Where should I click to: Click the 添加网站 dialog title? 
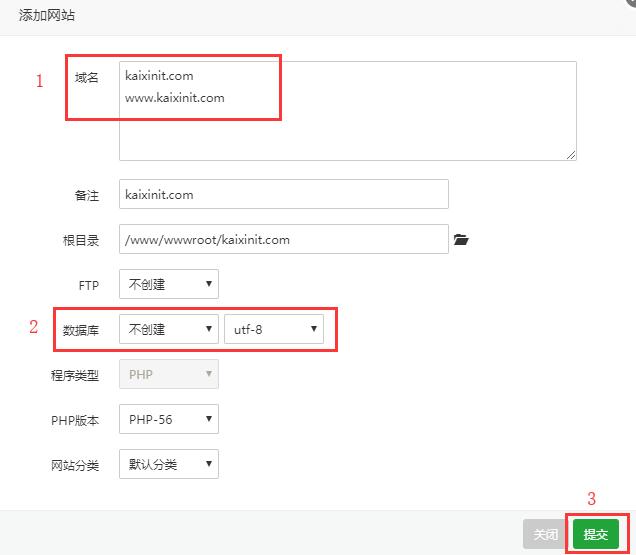pos(47,16)
